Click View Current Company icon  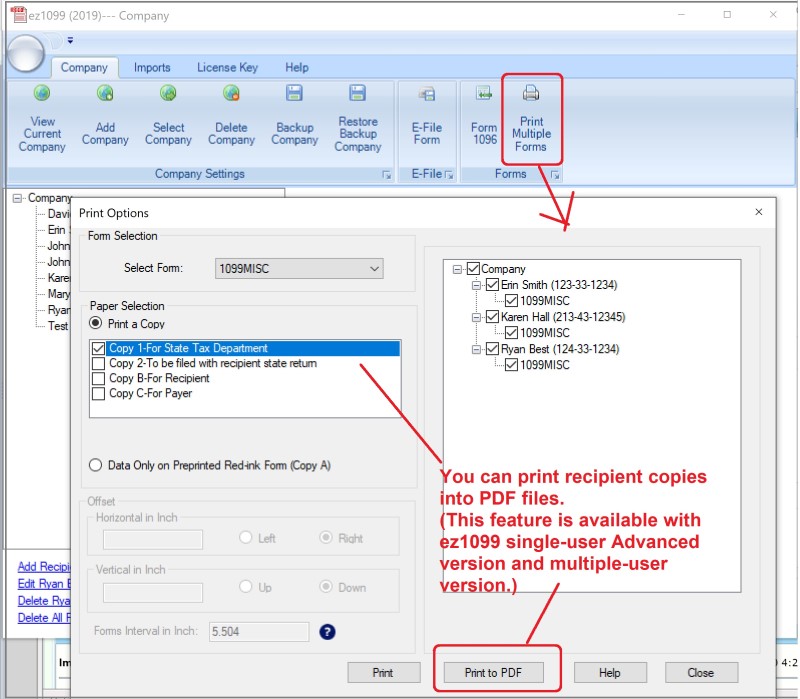tap(42, 95)
